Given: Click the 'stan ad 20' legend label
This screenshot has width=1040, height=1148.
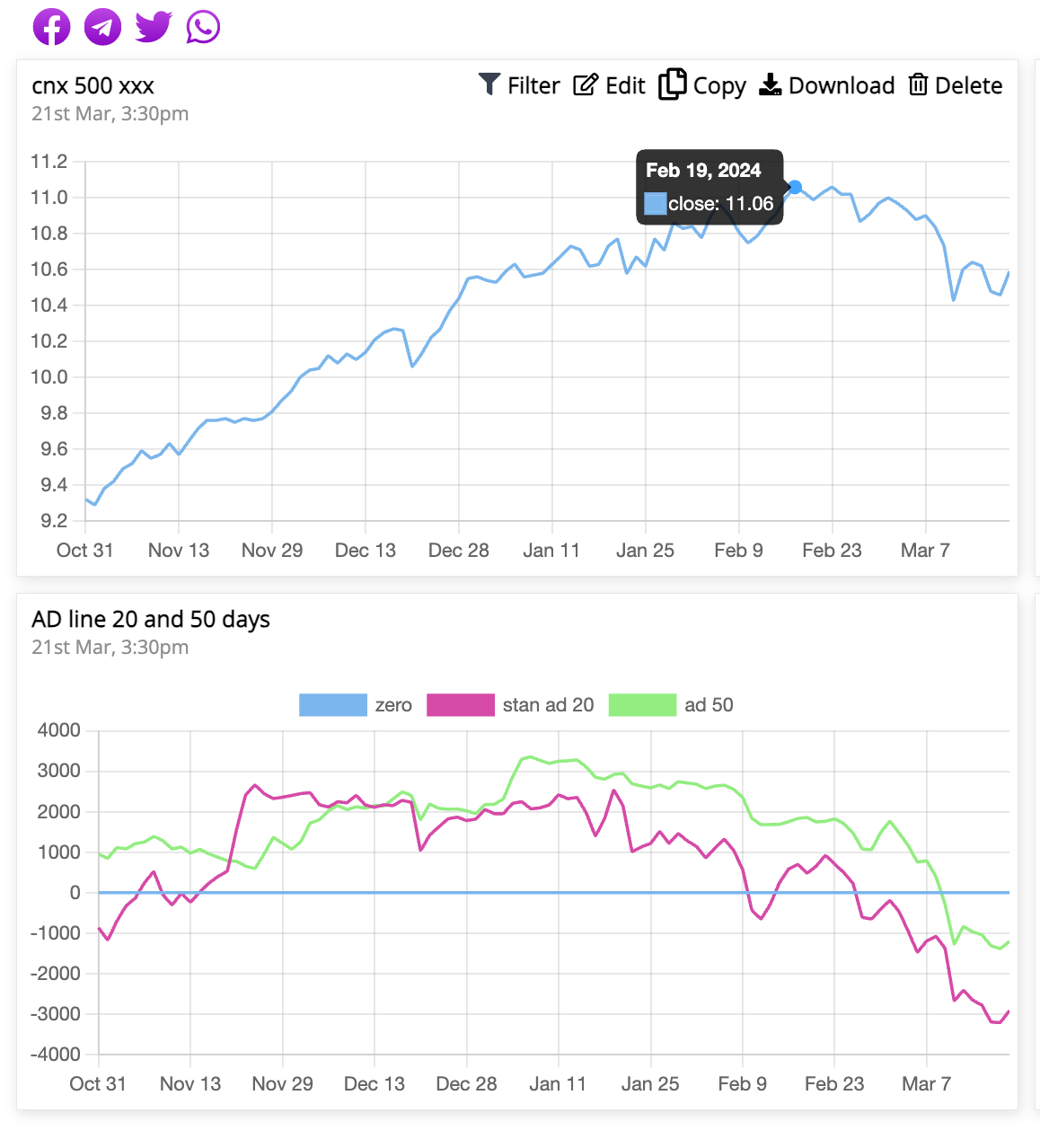Looking at the screenshot, I should (x=549, y=704).
